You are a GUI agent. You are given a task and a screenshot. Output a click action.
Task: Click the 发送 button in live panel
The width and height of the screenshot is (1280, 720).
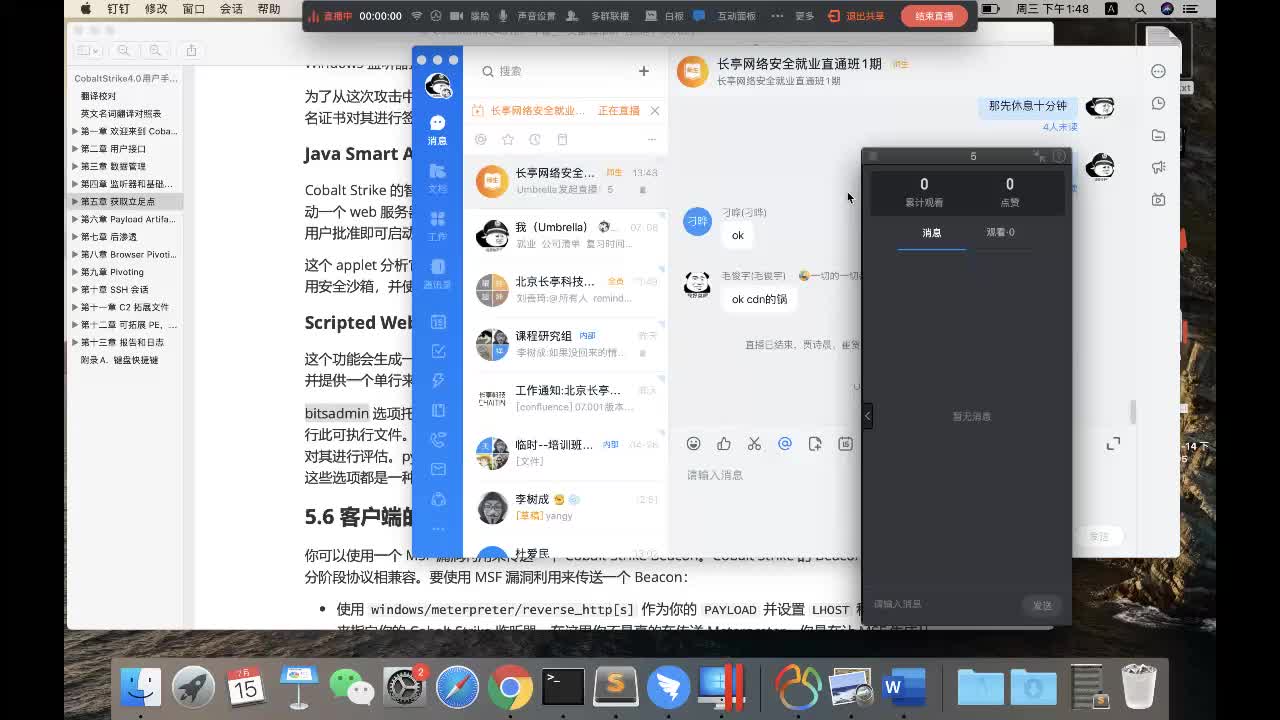pos(1043,605)
